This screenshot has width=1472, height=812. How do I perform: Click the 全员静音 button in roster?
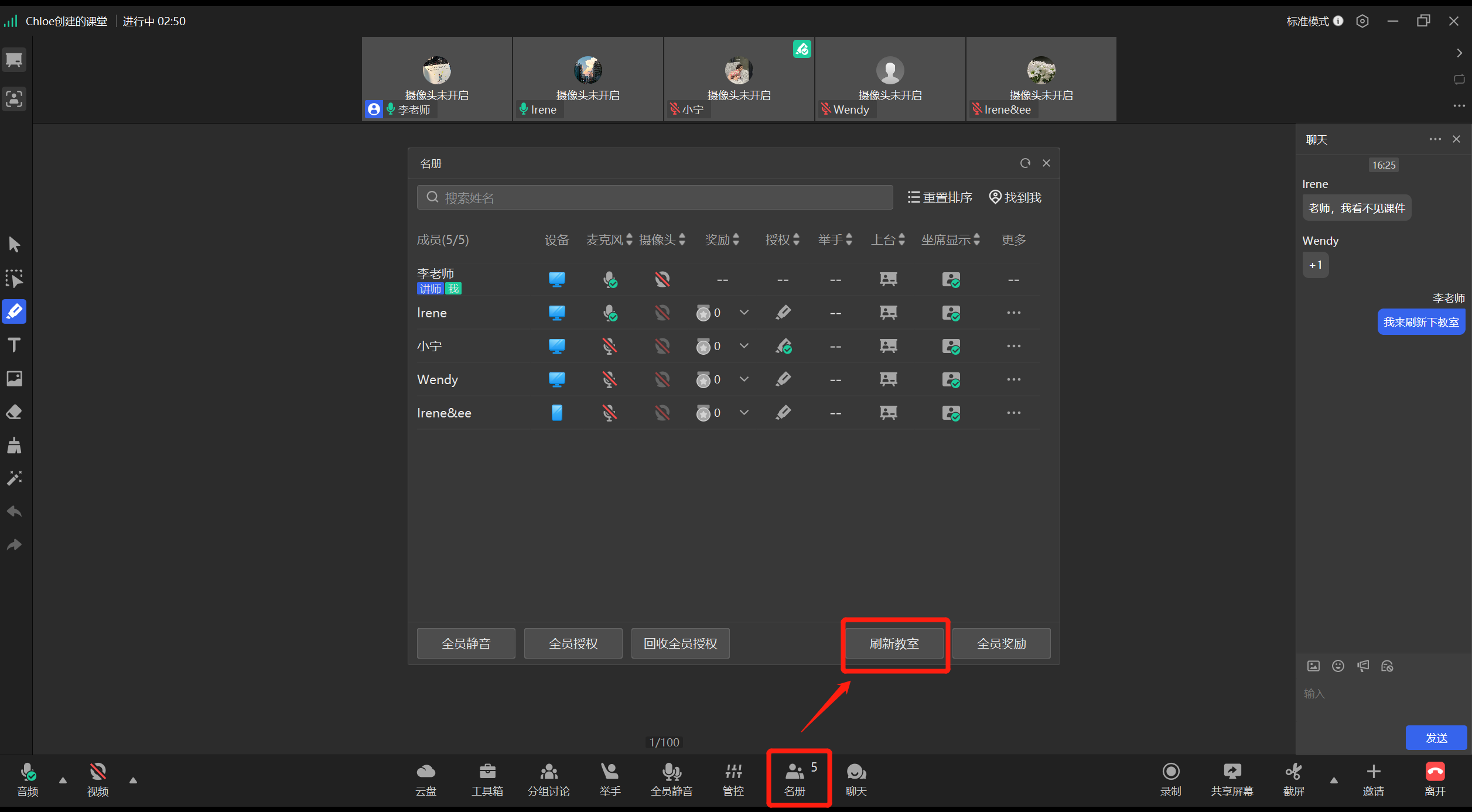466,643
